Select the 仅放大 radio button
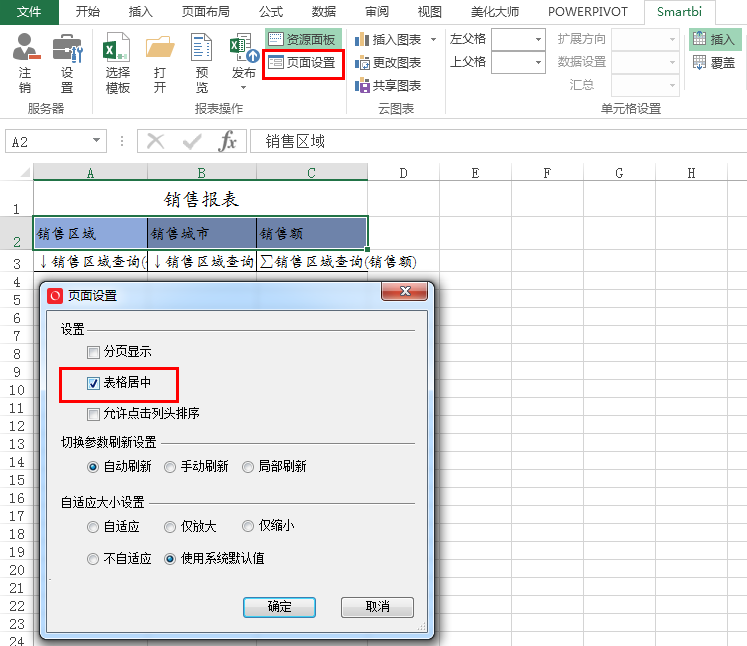Screen dimensions: 747x646 tap(170, 527)
